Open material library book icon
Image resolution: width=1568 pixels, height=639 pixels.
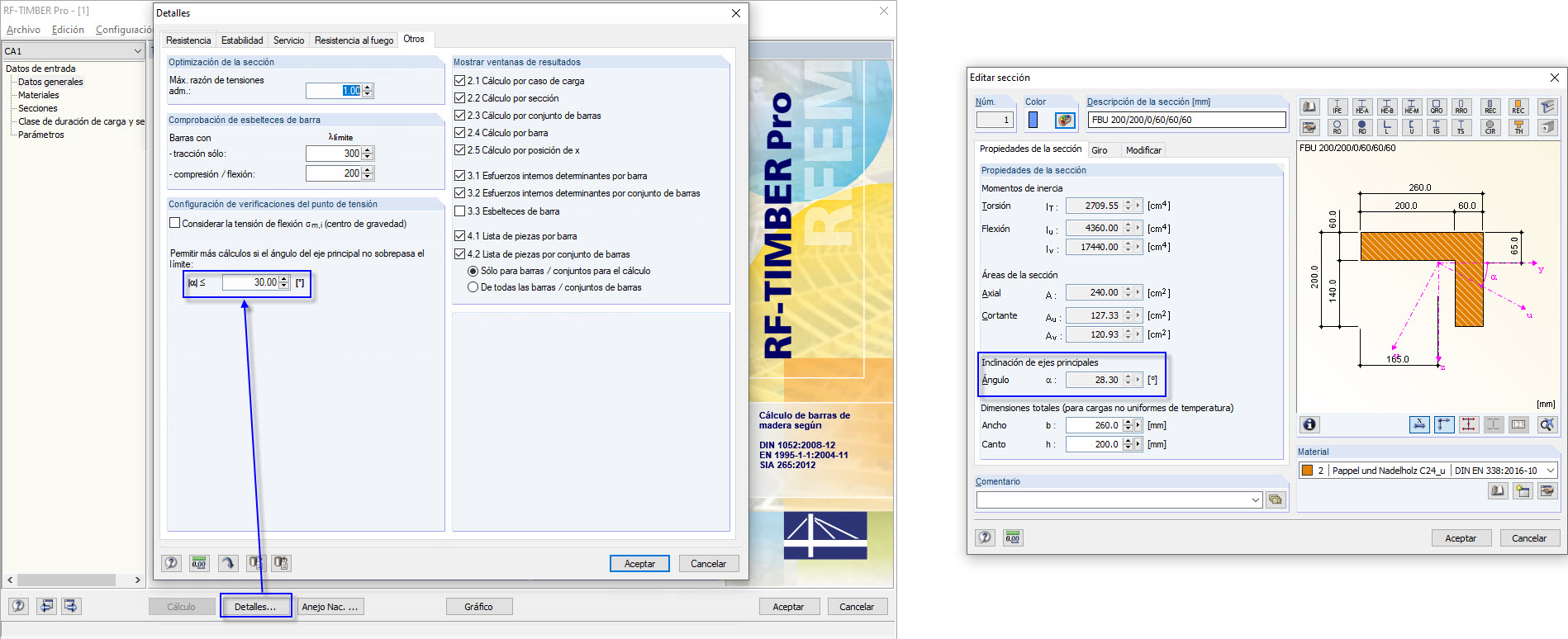pos(1498,491)
